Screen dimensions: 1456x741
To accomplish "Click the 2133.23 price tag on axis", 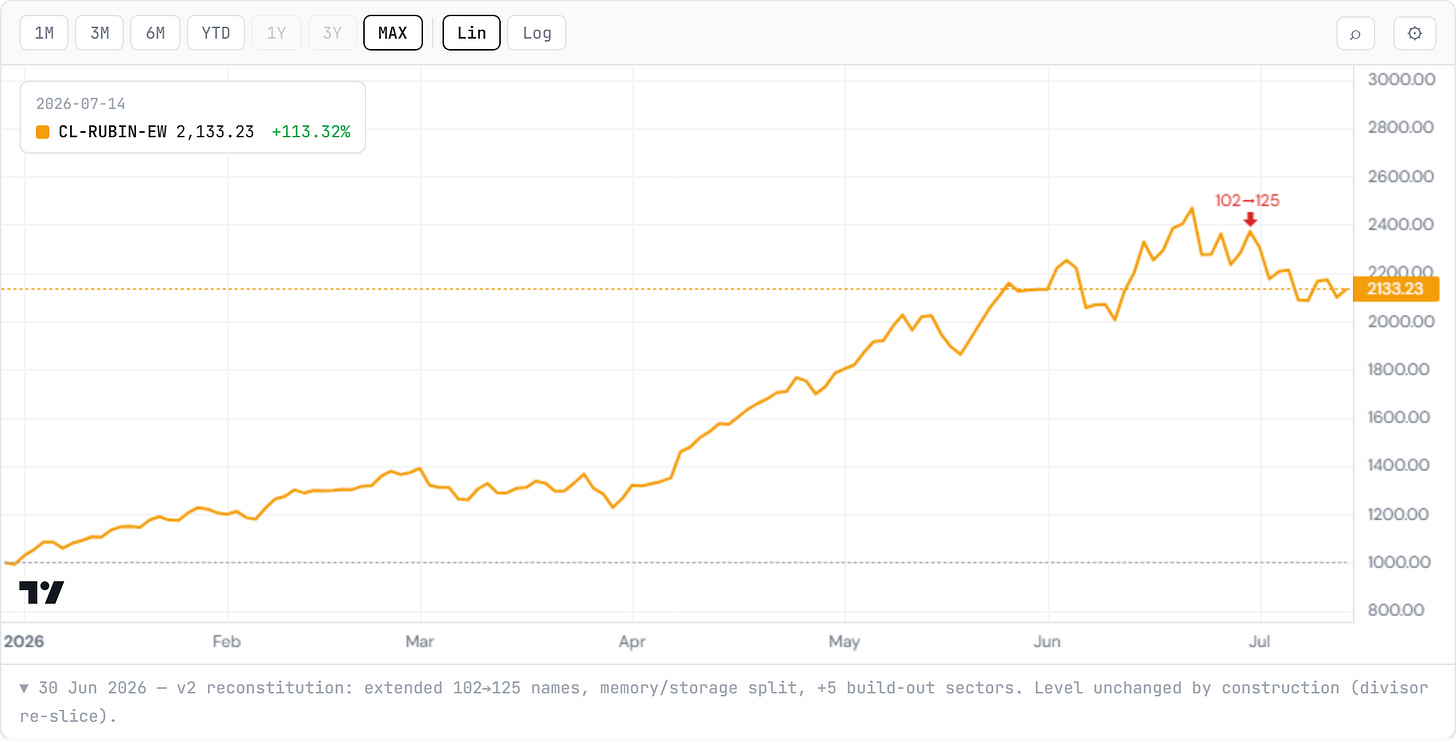I will click(1397, 289).
